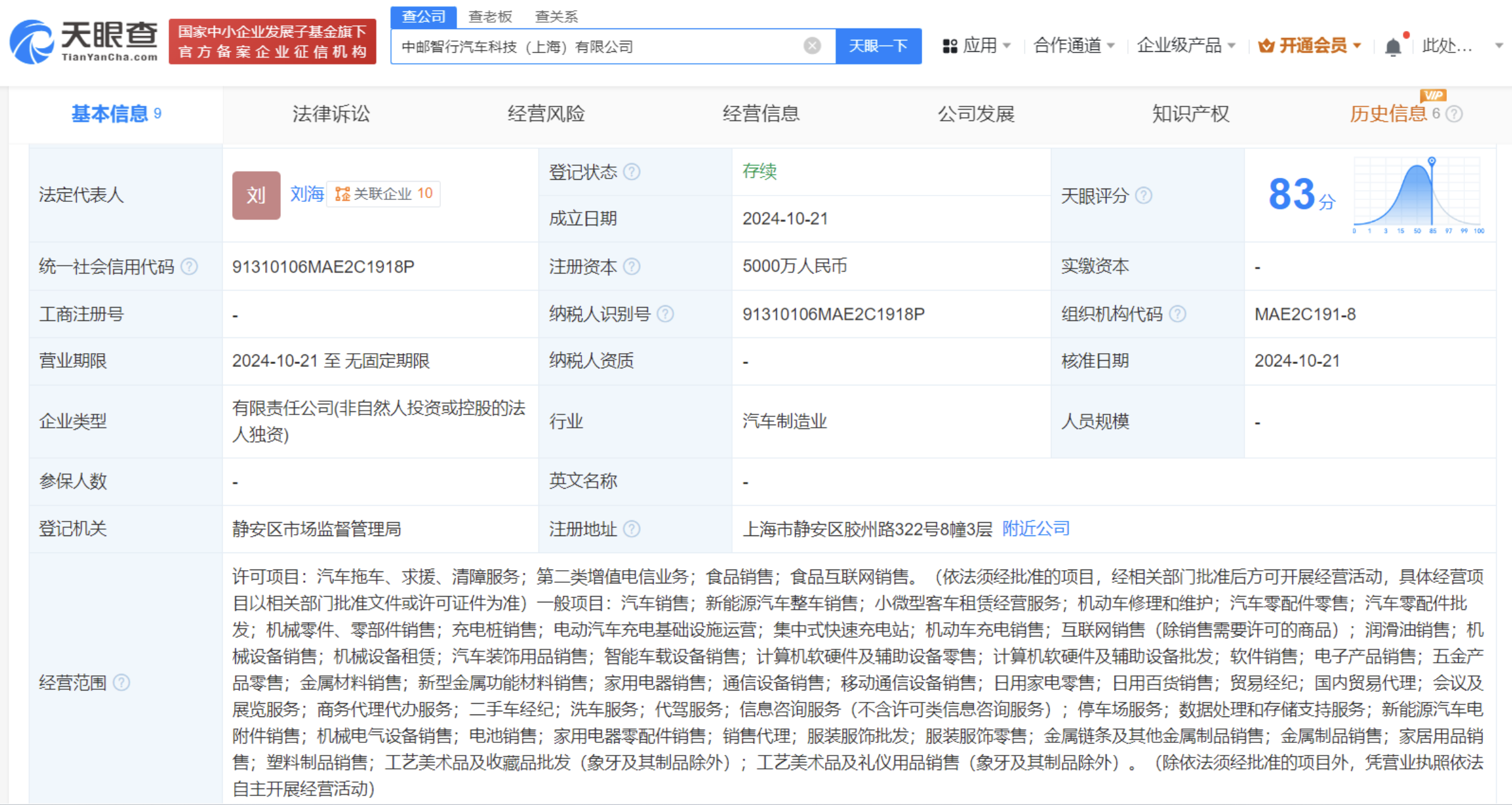
Task: Click help icon beside 注册资本
Action: tap(631, 266)
